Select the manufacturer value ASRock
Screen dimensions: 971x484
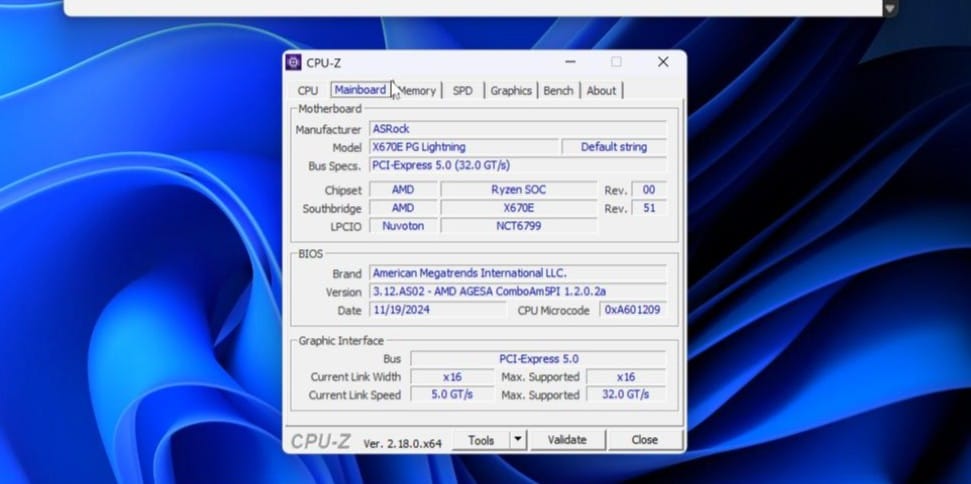pyautogui.click(x=518, y=129)
